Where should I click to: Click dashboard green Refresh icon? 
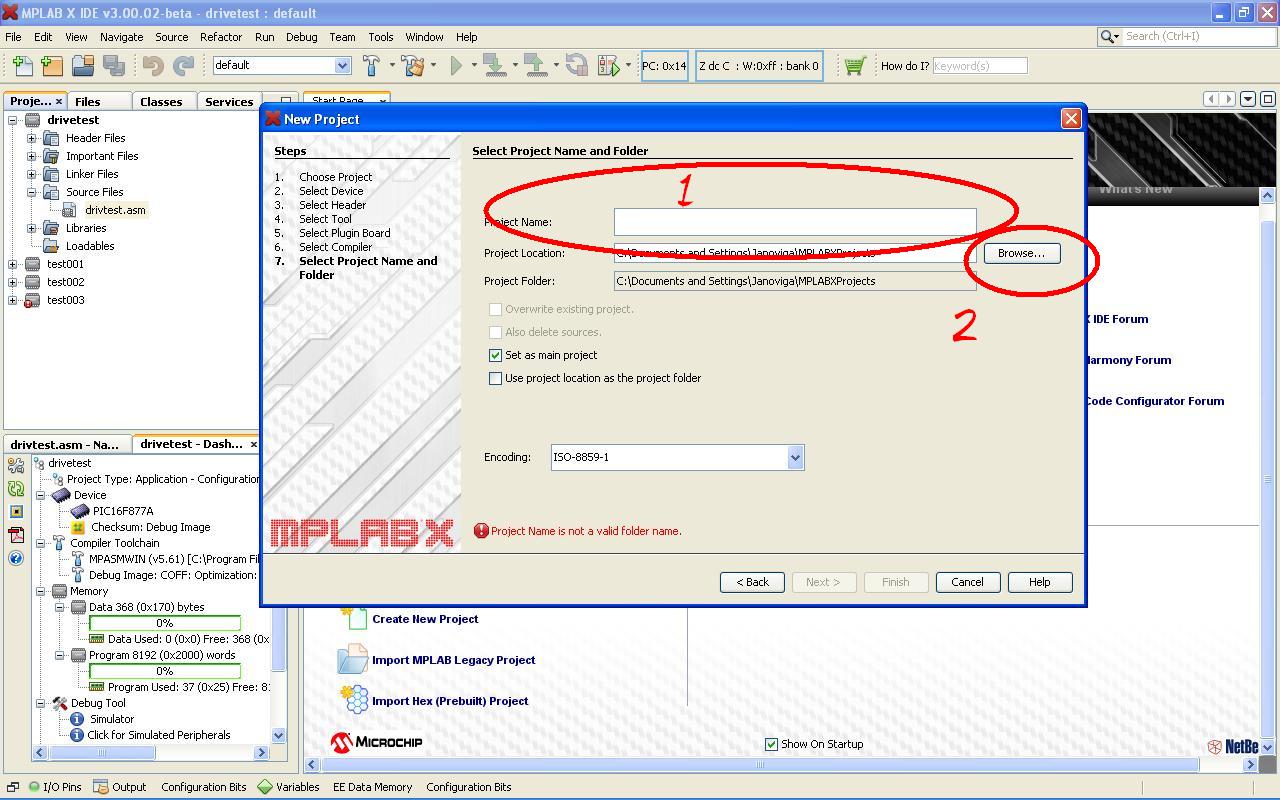point(16,488)
